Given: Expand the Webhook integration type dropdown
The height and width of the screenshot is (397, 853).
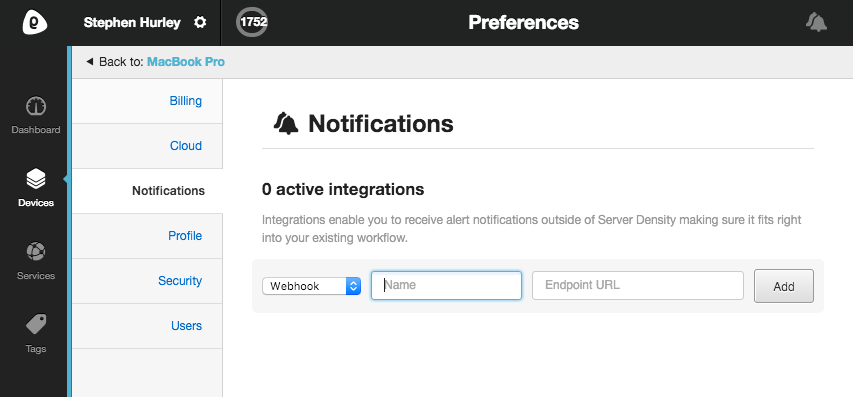Looking at the screenshot, I should pyautogui.click(x=312, y=286).
